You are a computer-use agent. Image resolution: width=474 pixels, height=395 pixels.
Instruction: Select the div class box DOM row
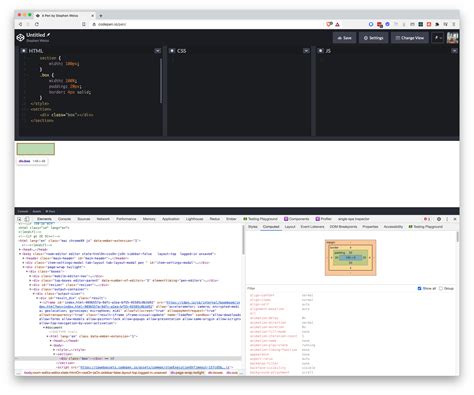128,359
